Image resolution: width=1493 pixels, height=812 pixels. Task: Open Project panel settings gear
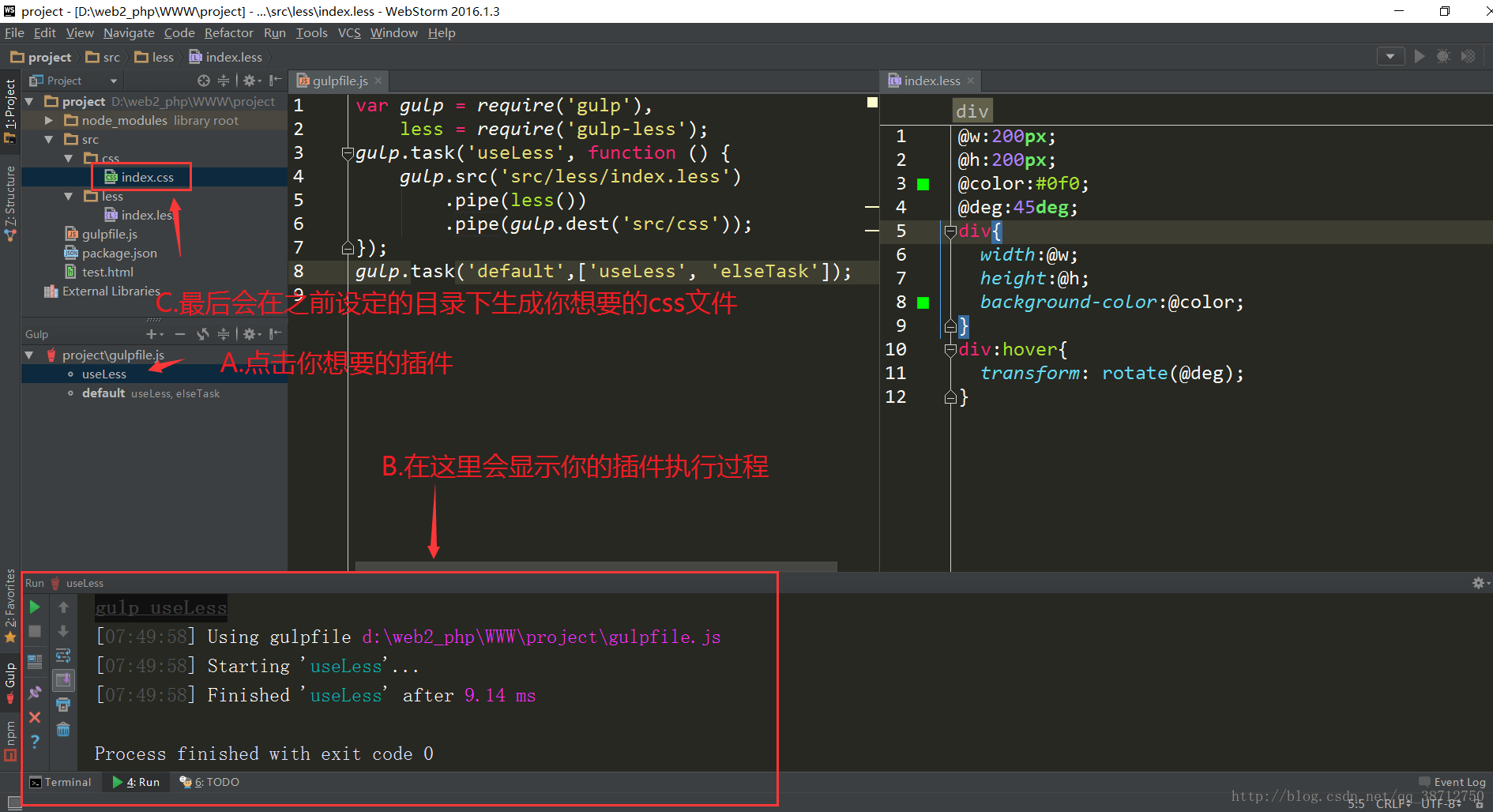[251, 81]
